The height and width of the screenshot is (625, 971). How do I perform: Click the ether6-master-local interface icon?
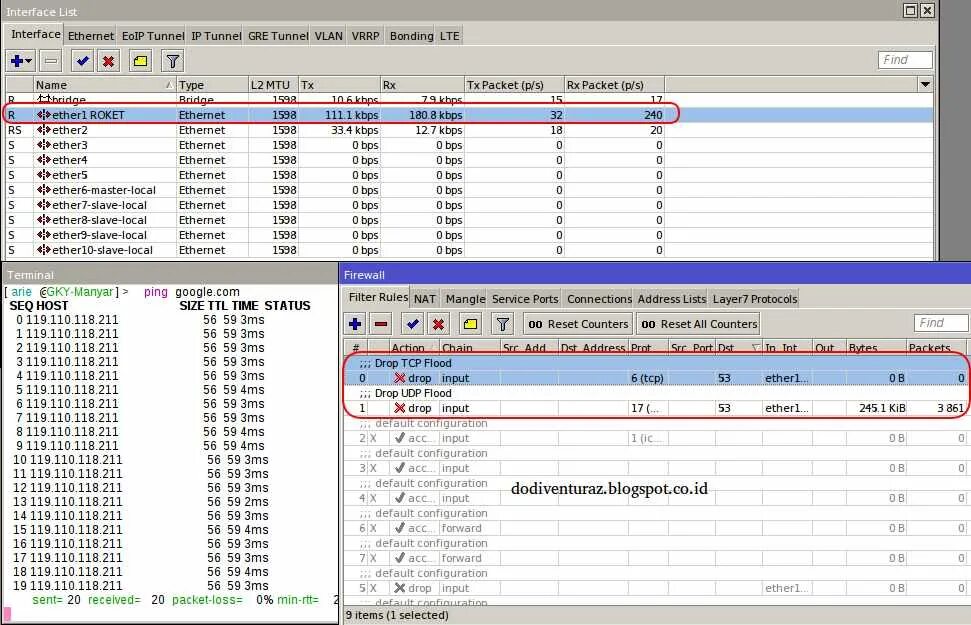coord(43,190)
